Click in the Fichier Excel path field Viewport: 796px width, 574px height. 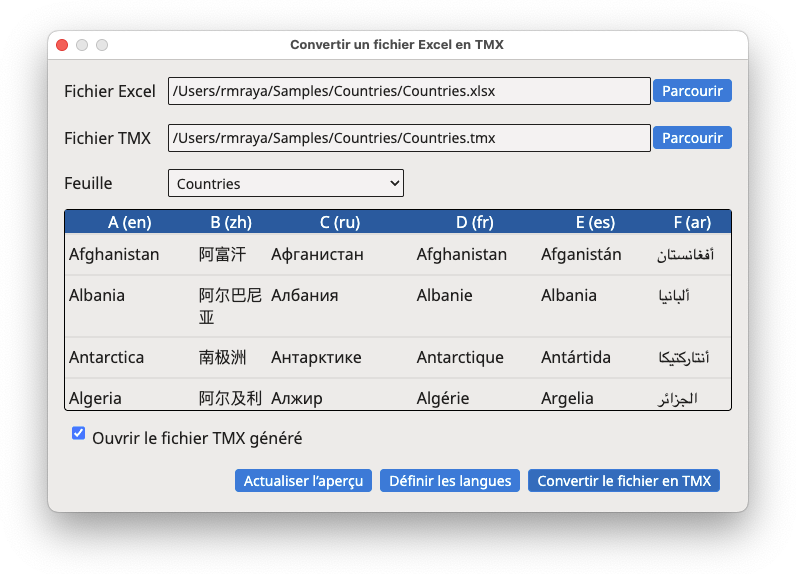409,91
